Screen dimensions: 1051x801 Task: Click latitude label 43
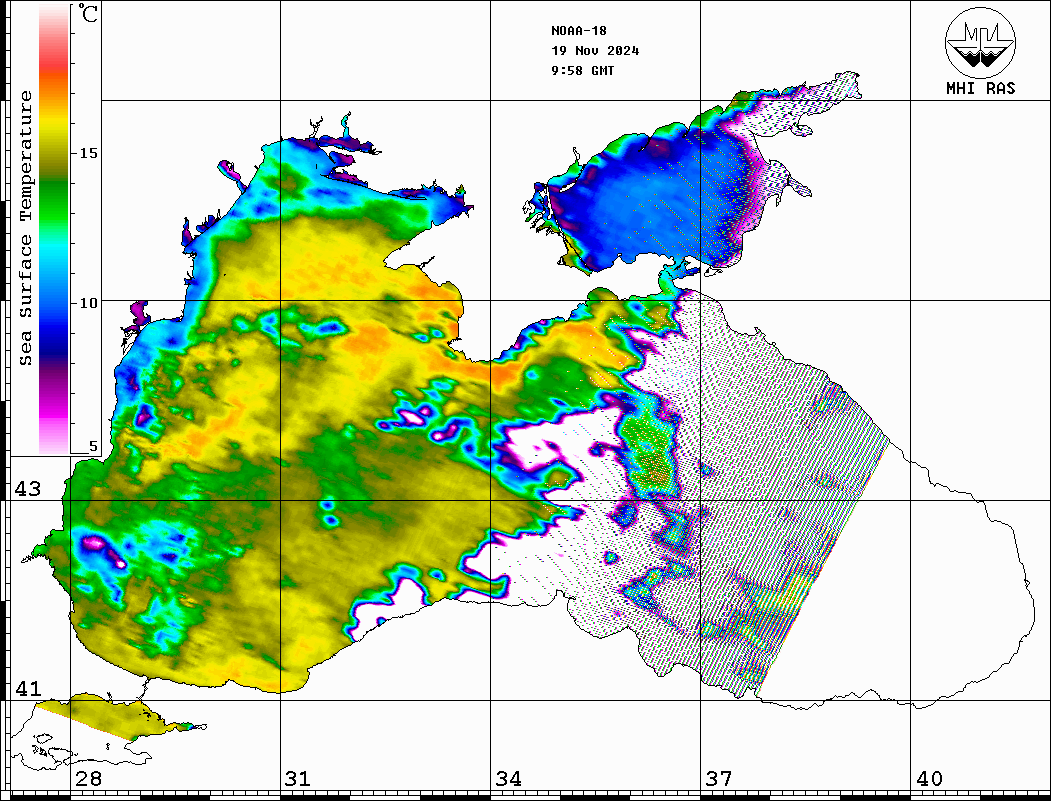pos(28,489)
